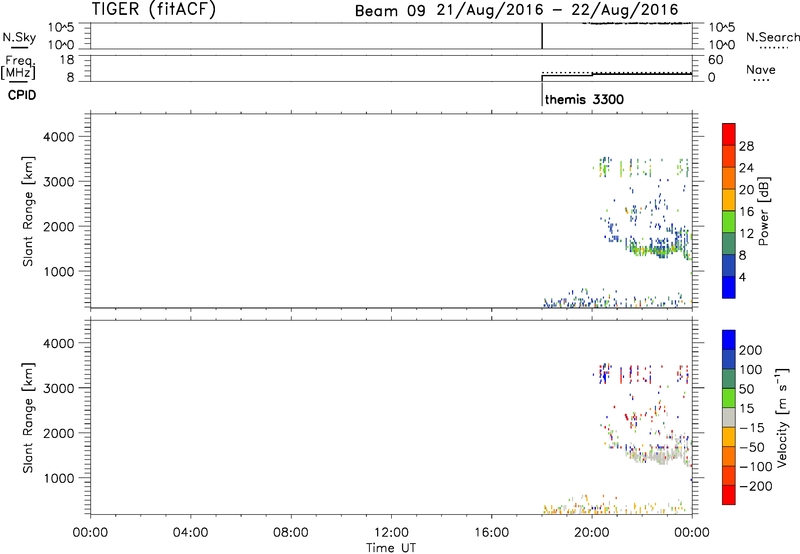Select the Beam 09 date range heading

516,10
